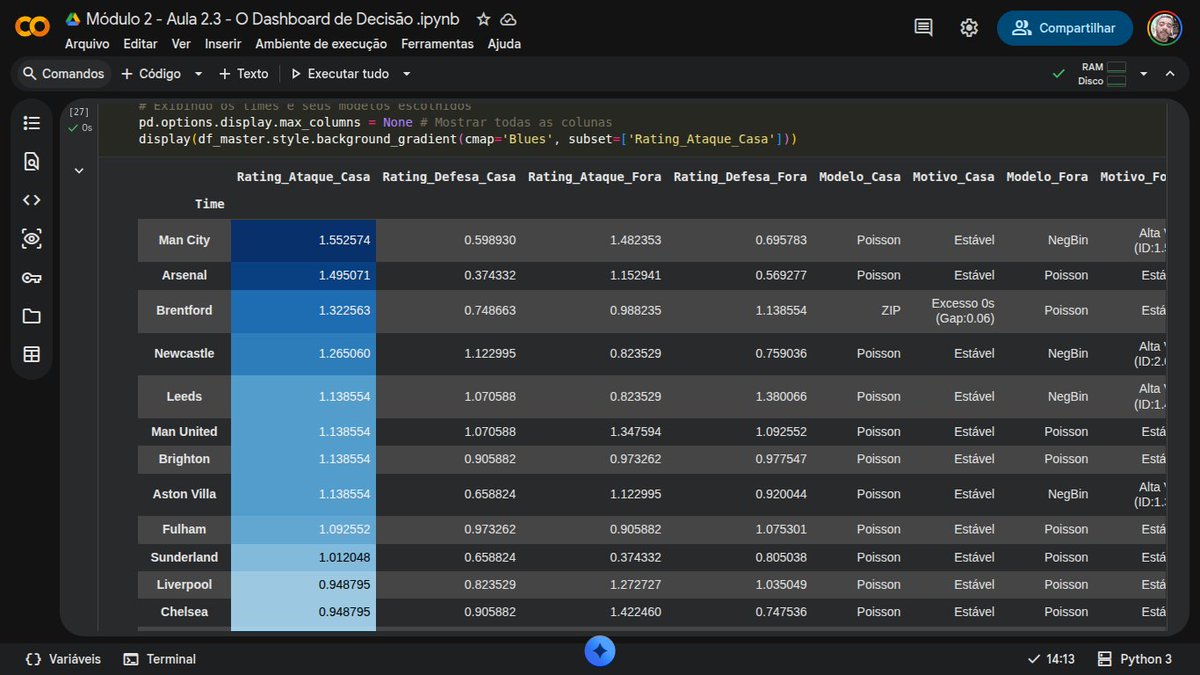Click the cell executed checkmark status
Viewport: 1200px width, 675px height.
(72, 128)
